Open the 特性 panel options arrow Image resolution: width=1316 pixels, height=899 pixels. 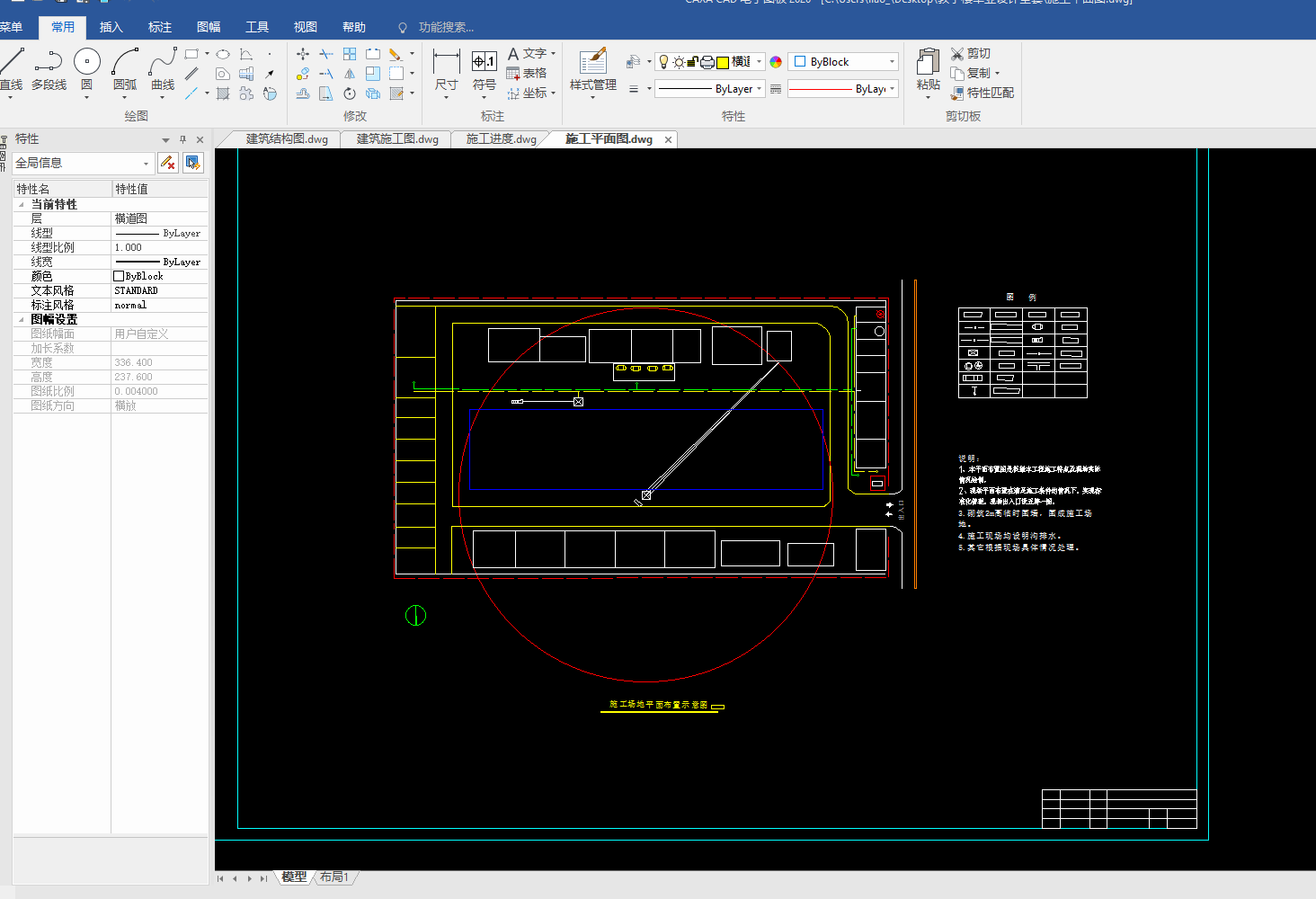165,140
